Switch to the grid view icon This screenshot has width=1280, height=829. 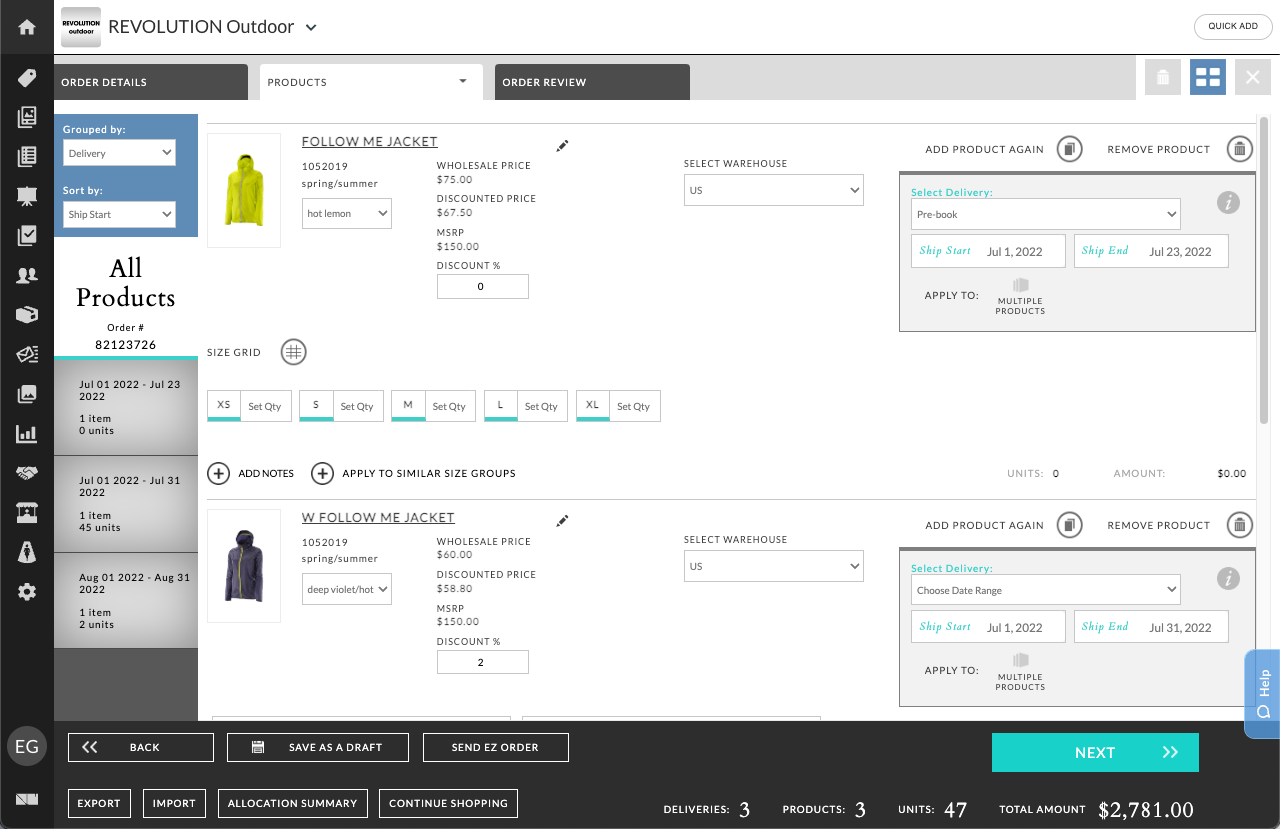click(x=1208, y=77)
